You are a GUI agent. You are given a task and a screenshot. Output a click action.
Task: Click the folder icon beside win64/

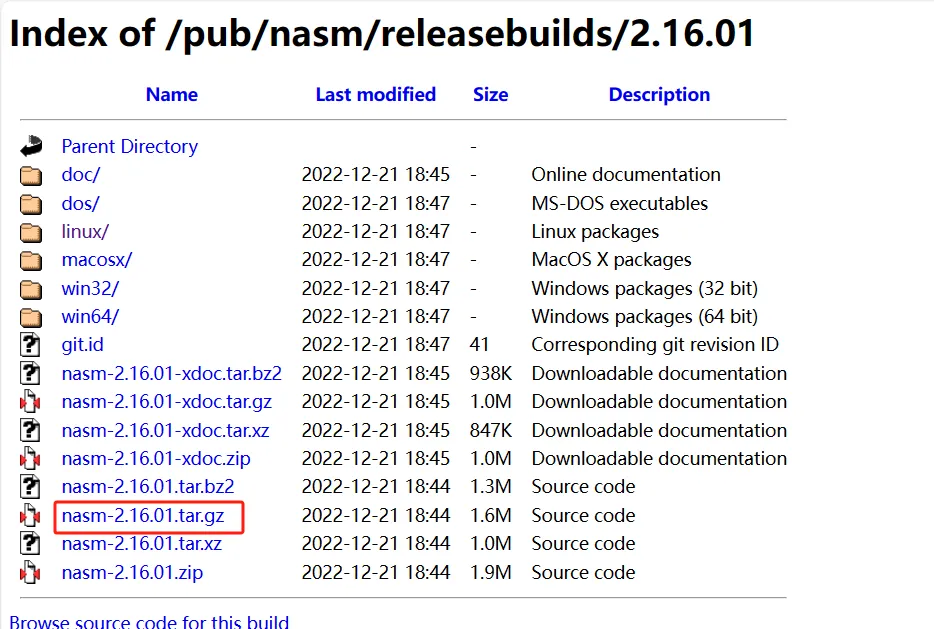31,317
